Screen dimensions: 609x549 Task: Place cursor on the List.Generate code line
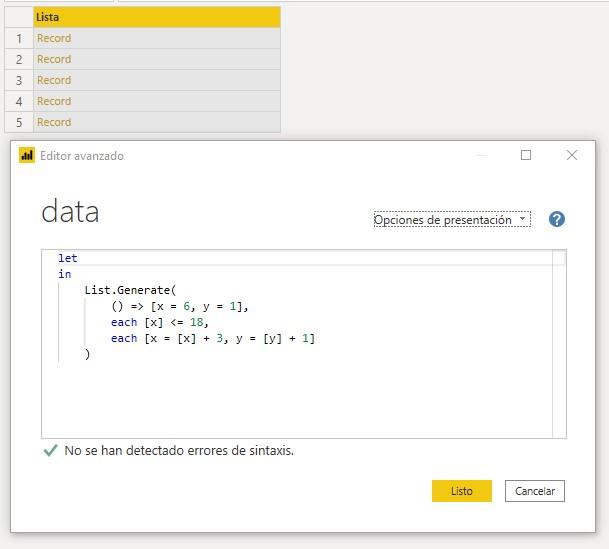click(x=130, y=290)
